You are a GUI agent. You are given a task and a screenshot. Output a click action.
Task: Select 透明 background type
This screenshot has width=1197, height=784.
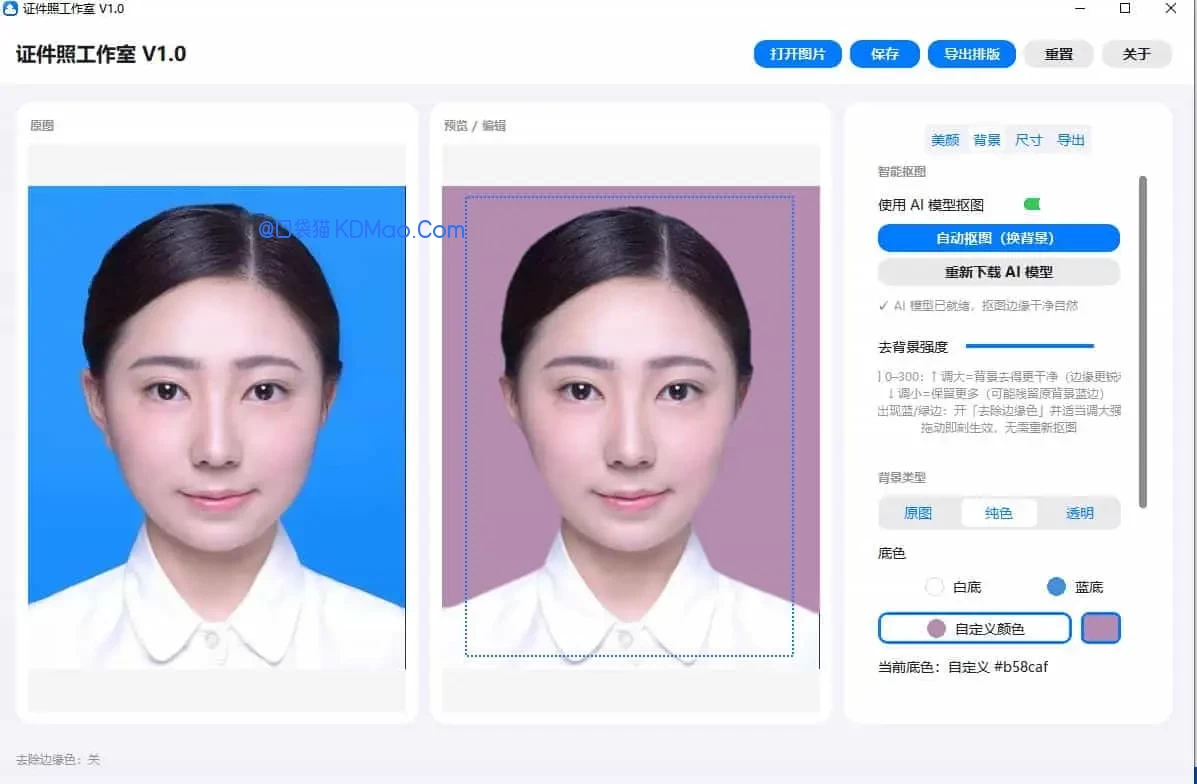click(1079, 513)
